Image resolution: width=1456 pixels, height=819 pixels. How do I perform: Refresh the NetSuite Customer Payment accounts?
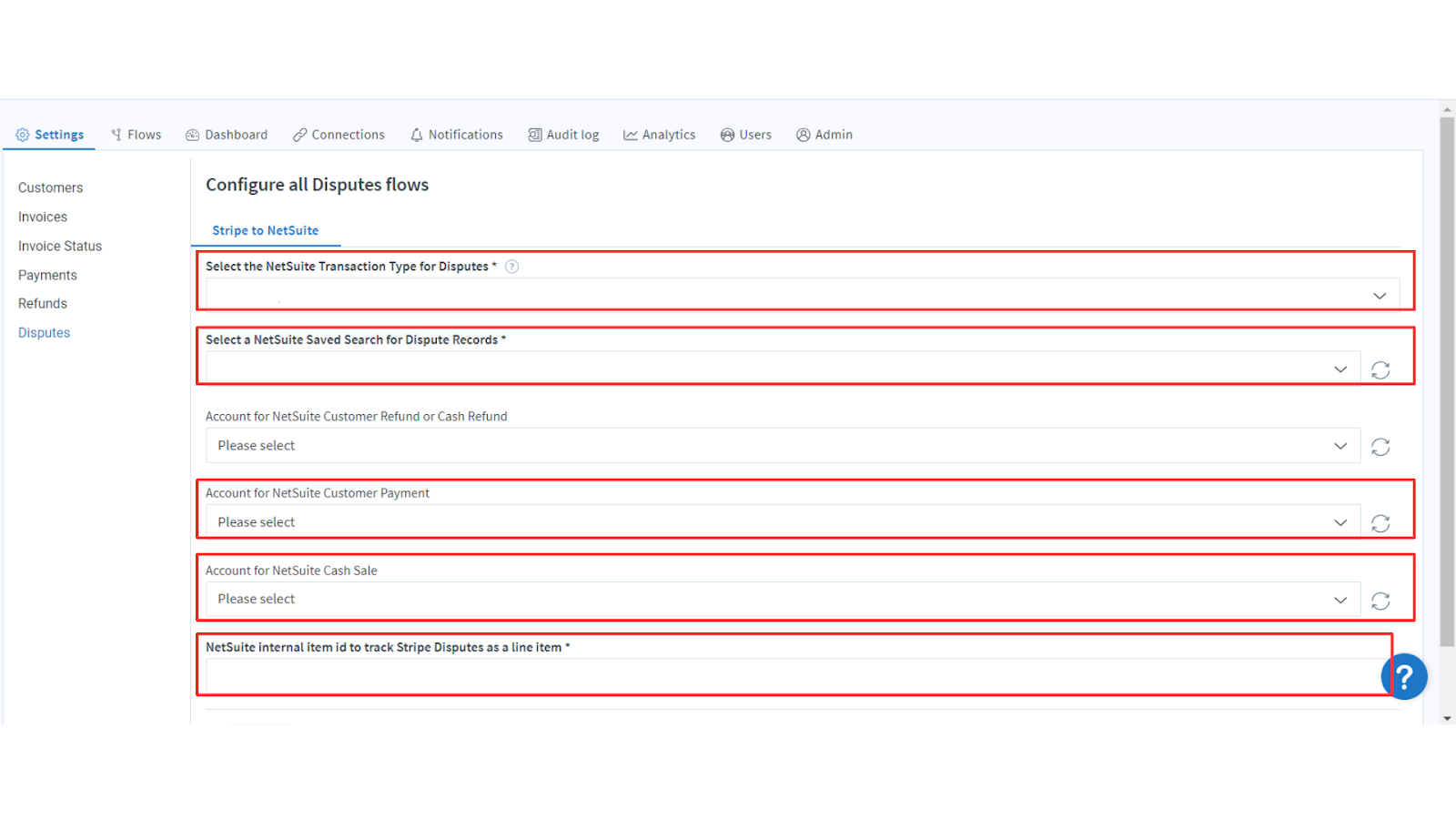click(x=1380, y=523)
